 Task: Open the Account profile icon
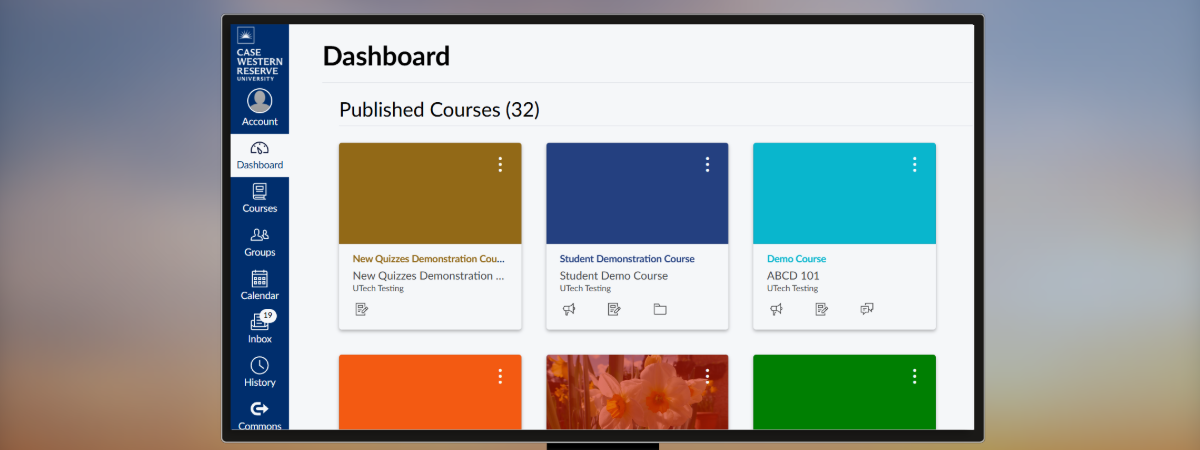(260, 101)
